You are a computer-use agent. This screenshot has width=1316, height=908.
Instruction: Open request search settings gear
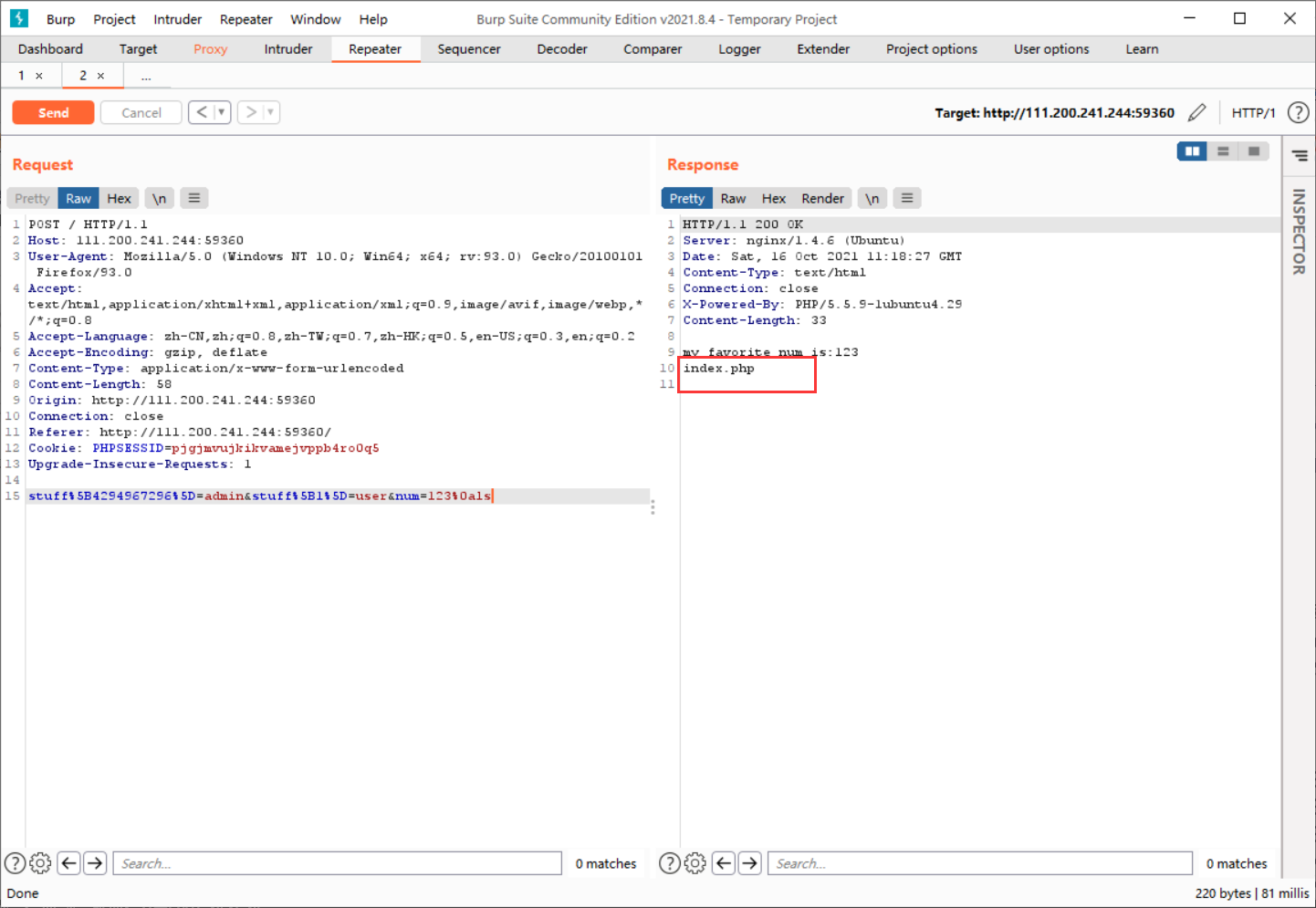[x=40, y=863]
